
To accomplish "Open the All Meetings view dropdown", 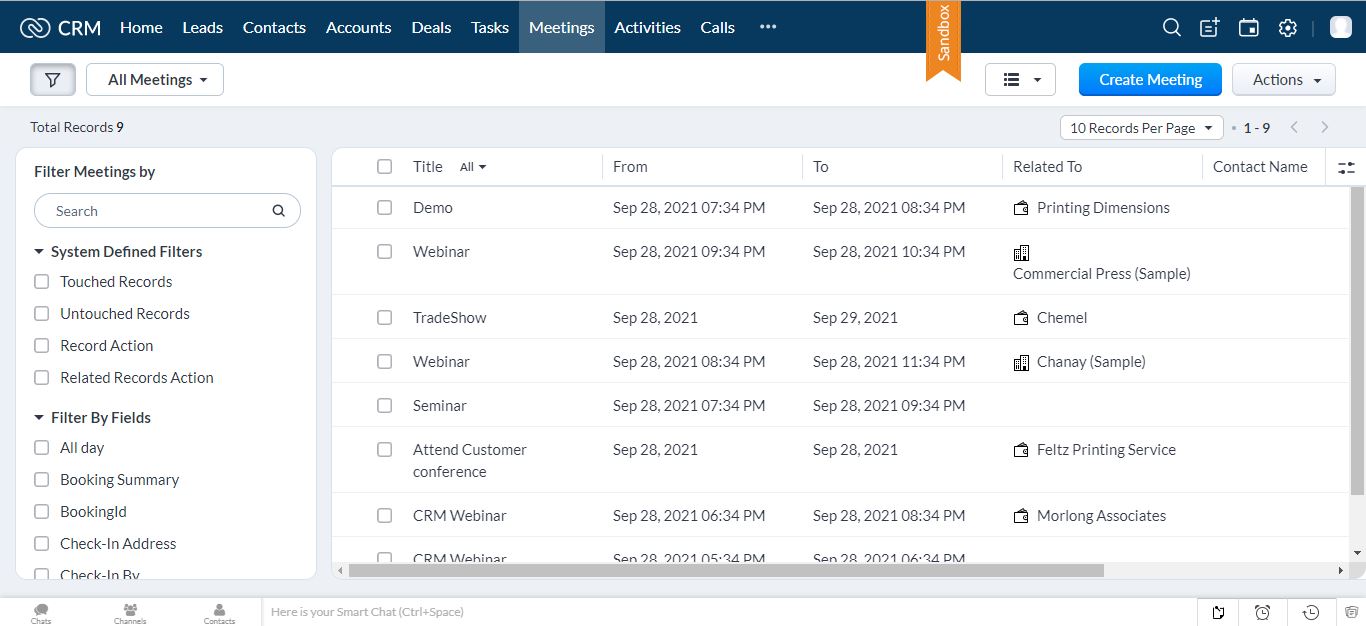I will point(155,80).
